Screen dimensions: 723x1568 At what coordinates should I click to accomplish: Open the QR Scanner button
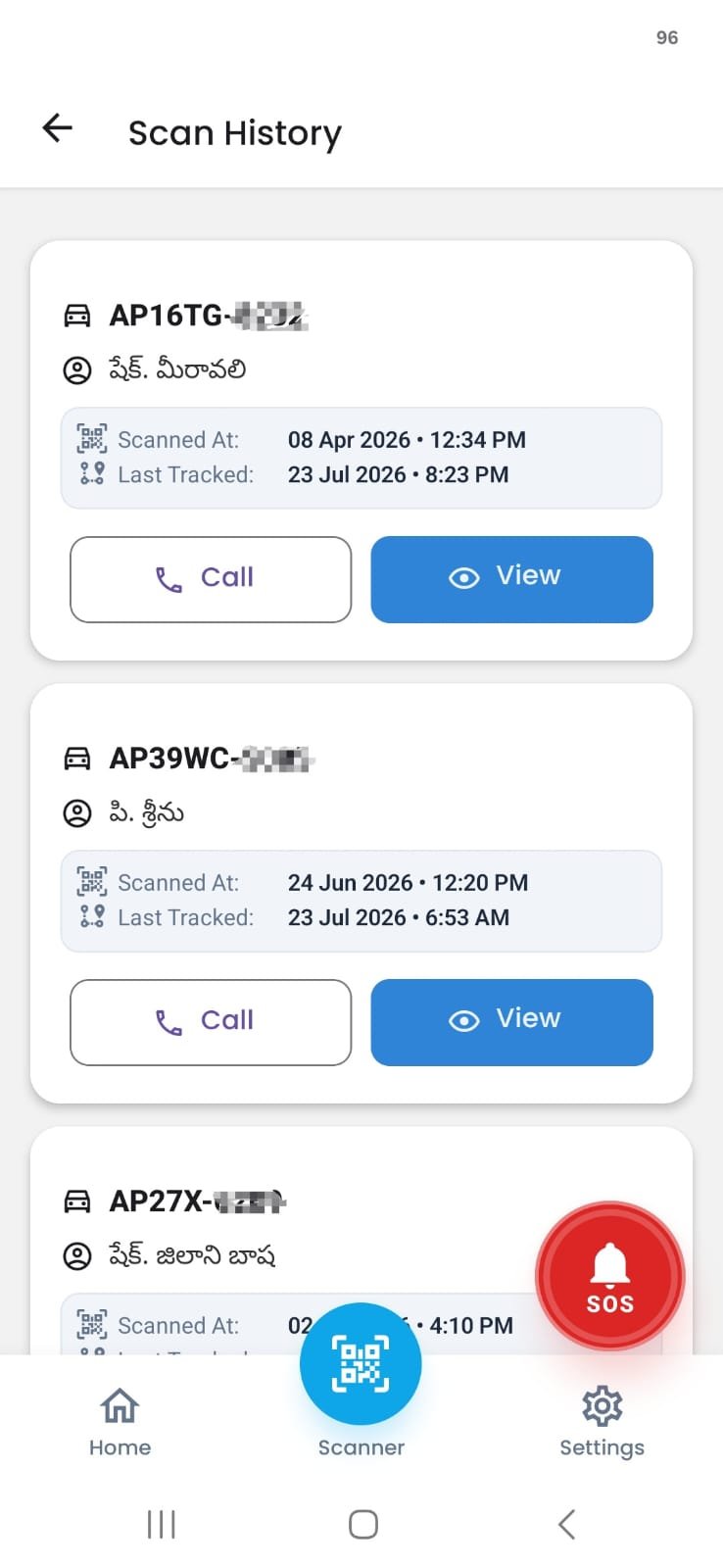(x=361, y=1363)
